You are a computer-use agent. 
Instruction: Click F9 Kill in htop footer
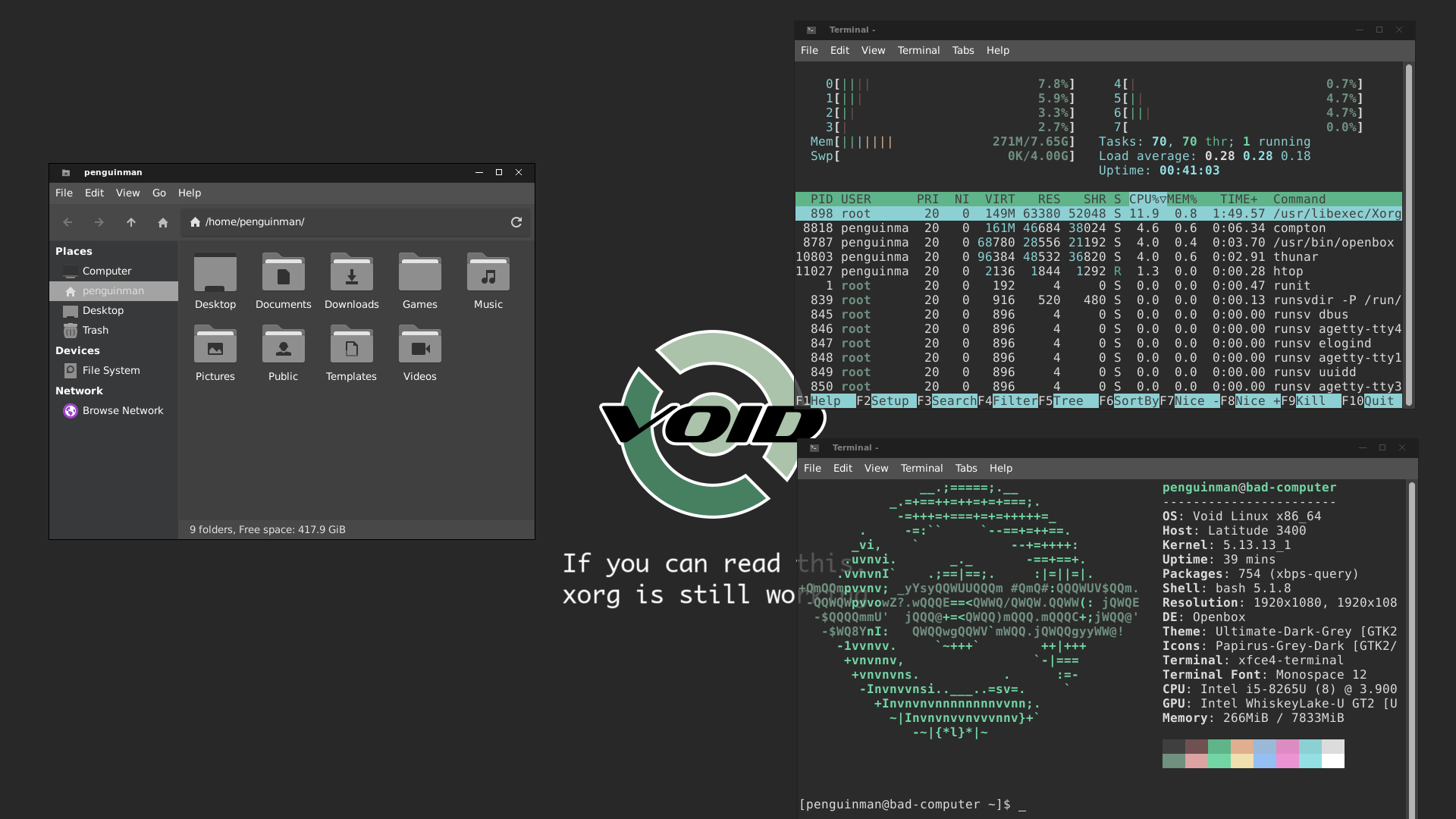[x=1310, y=401]
